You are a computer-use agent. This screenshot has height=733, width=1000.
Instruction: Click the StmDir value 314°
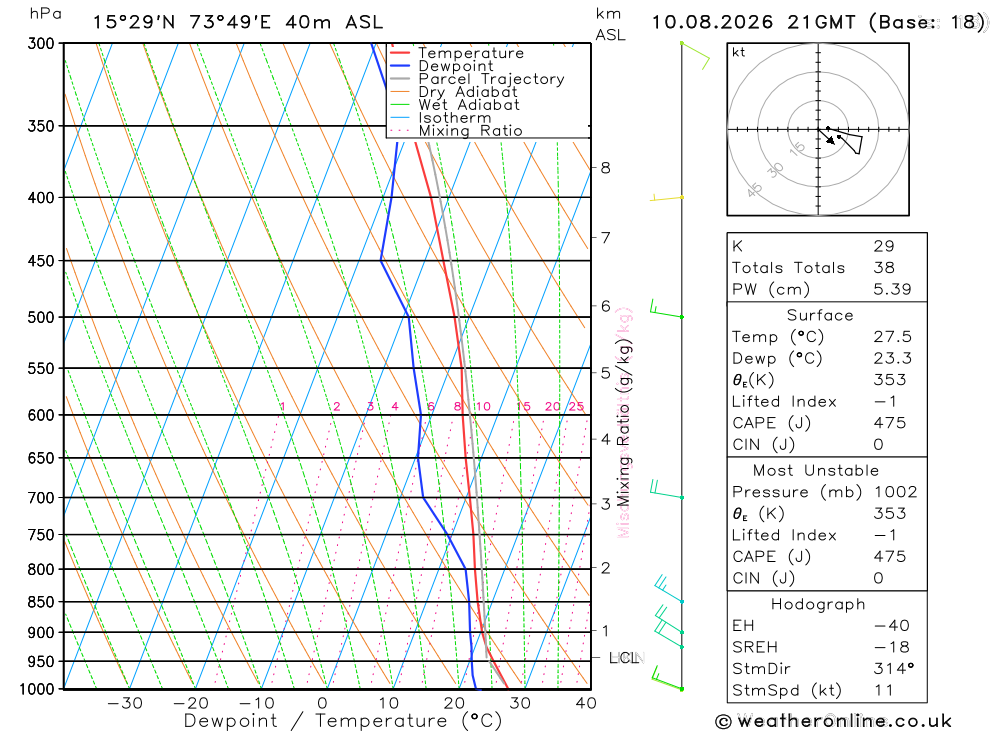point(893,669)
